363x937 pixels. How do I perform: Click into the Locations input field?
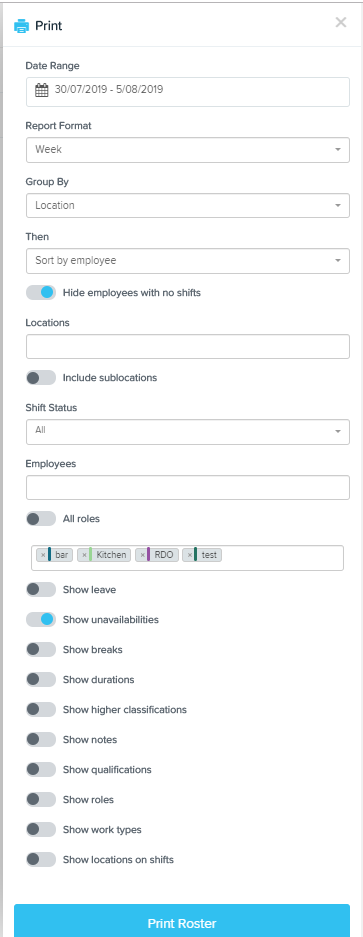click(x=188, y=347)
